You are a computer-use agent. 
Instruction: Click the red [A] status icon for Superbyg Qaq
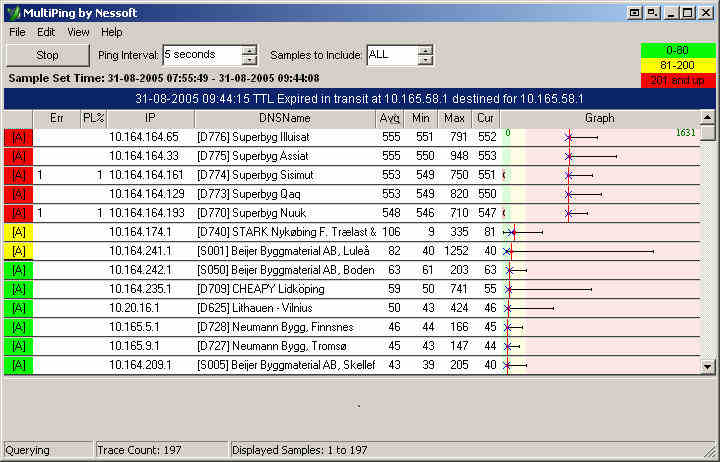coord(18,194)
